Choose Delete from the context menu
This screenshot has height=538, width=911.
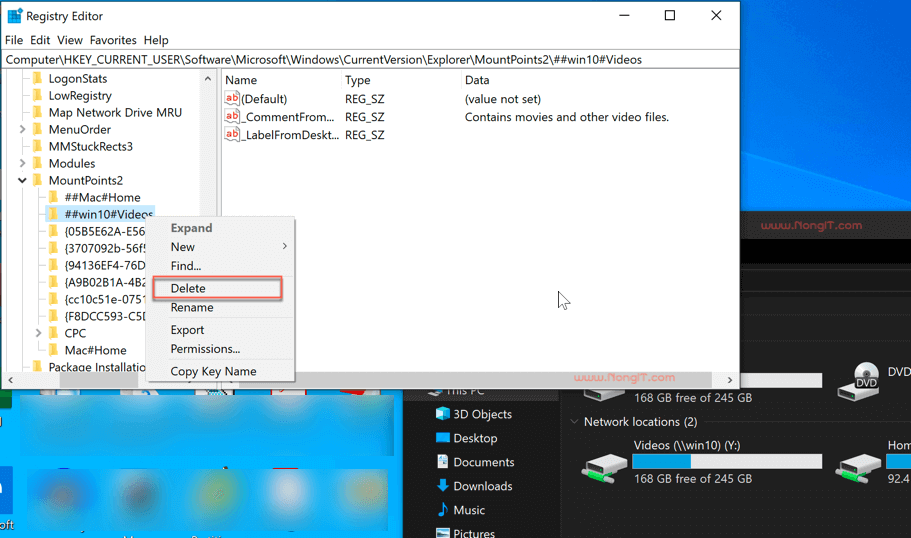coord(218,288)
